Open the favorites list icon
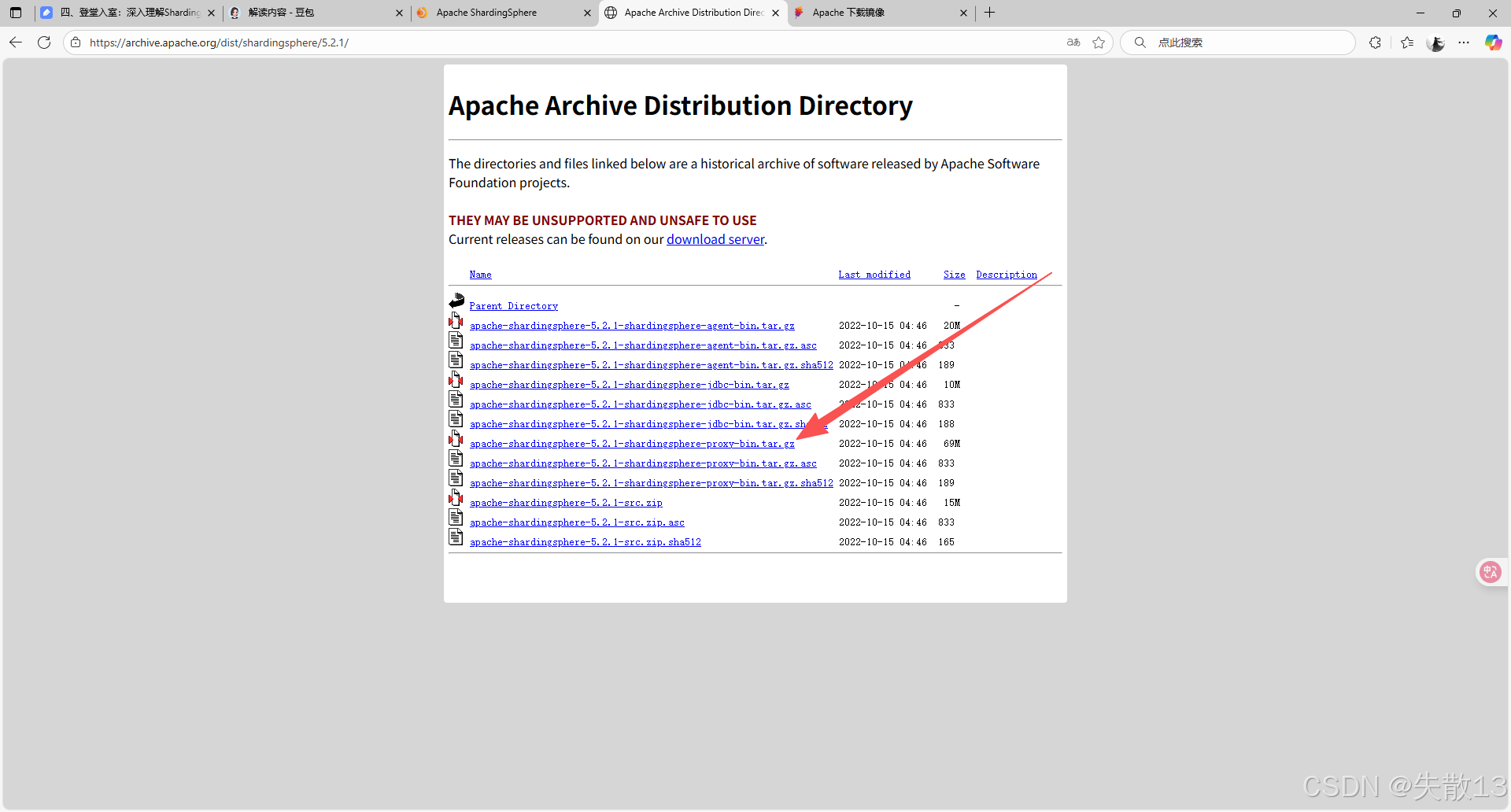Image resolution: width=1511 pixels, height=812 pixels. coord(1407,42)
